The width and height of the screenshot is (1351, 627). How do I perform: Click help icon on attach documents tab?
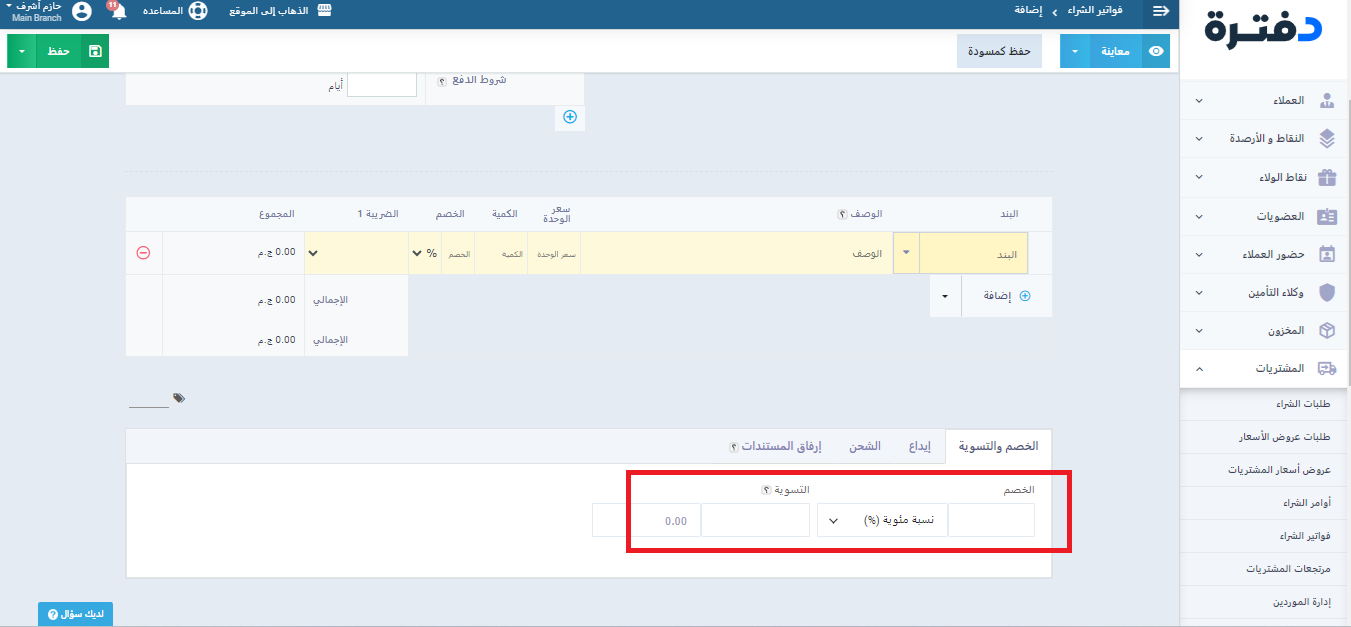tap(733, 447)
